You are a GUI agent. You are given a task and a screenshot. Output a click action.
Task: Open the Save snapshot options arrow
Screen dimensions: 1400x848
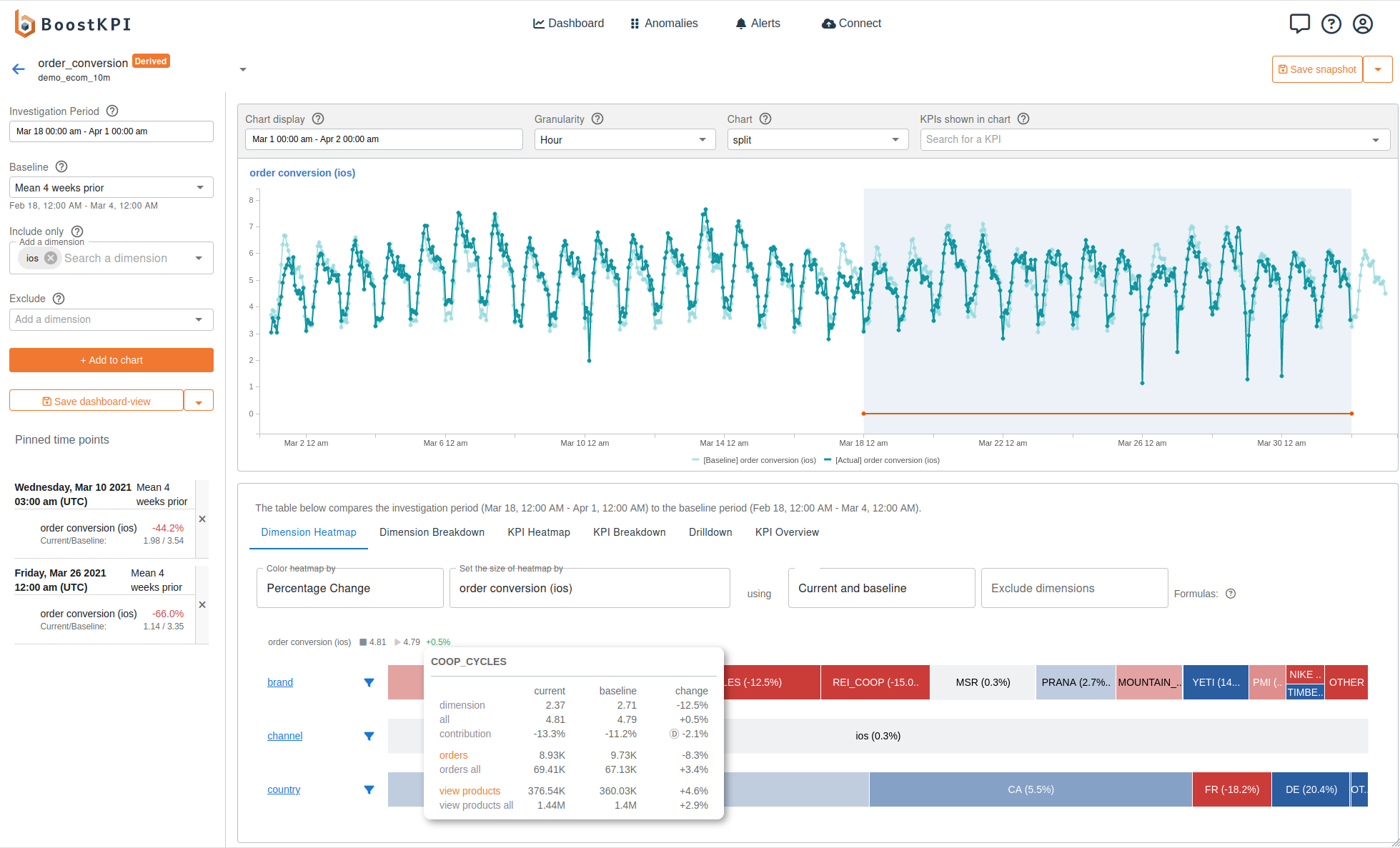[1378, 69]
